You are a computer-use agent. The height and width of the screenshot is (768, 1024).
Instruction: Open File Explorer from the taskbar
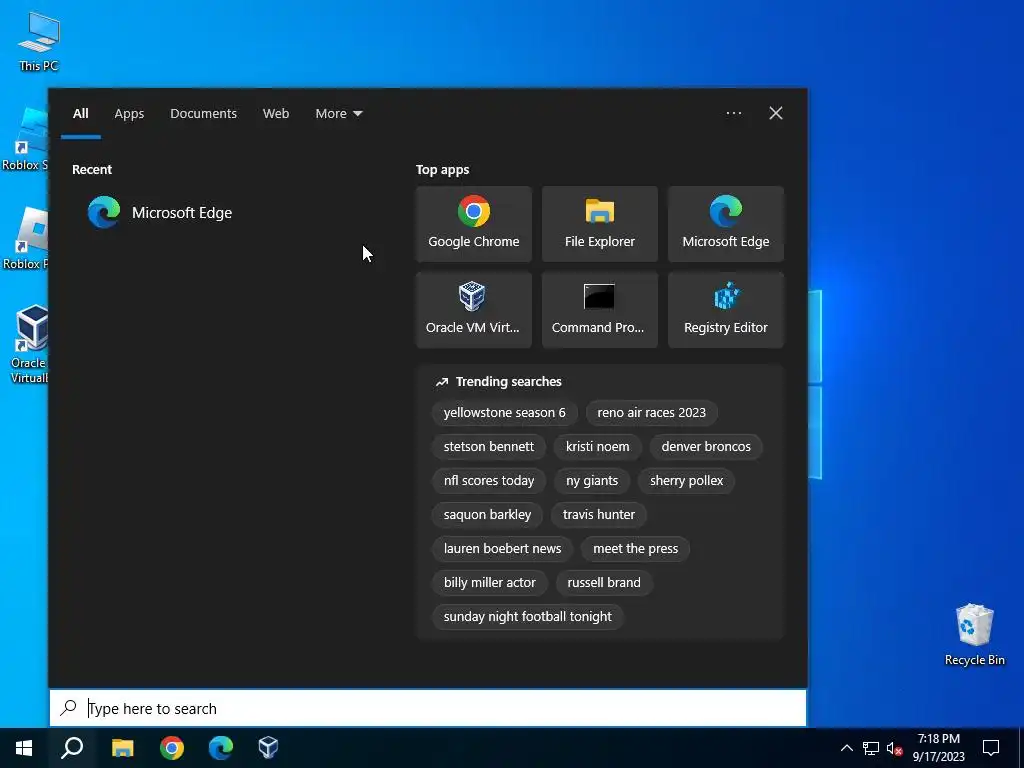click(x=122, y=748)
